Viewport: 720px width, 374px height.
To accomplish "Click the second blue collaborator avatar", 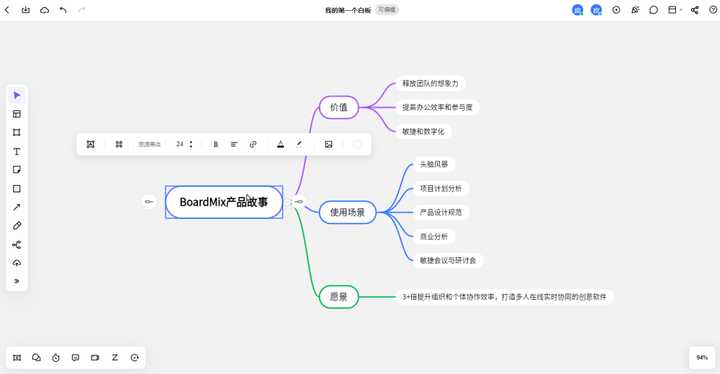I will click(x=596, y=10).
